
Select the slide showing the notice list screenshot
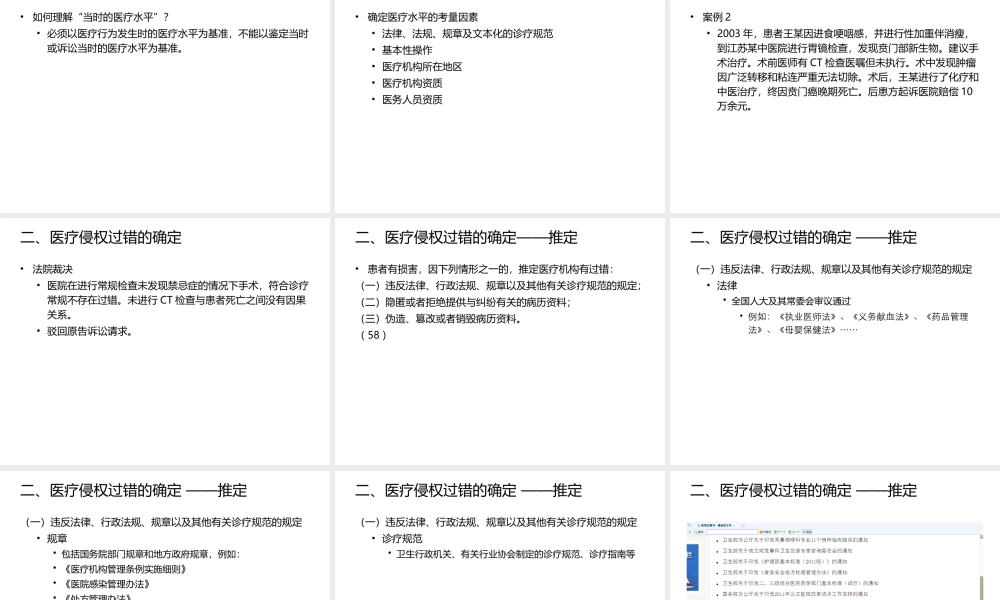click(835, 536)
